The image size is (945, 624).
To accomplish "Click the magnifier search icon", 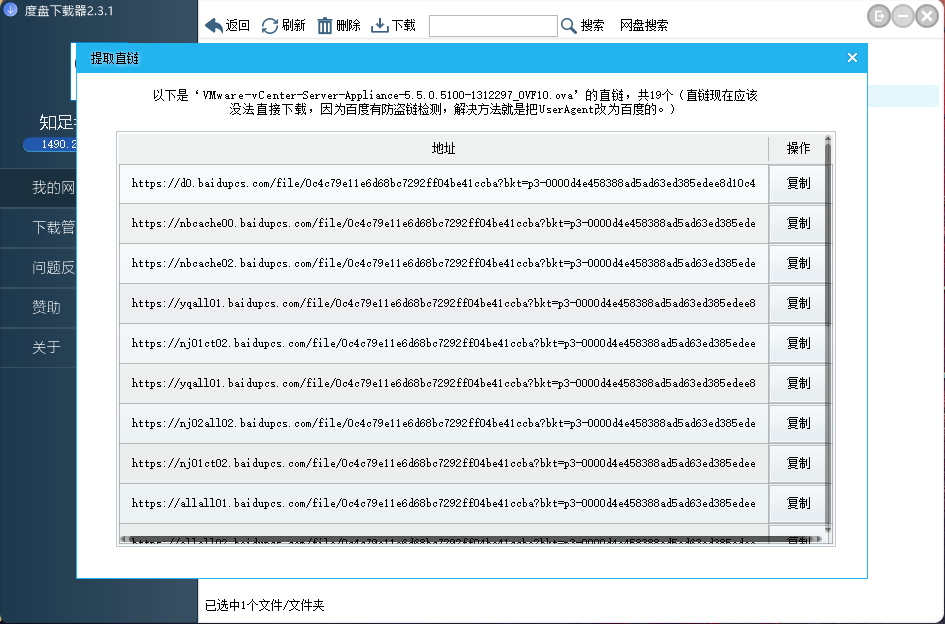I will tap(568, 25).
